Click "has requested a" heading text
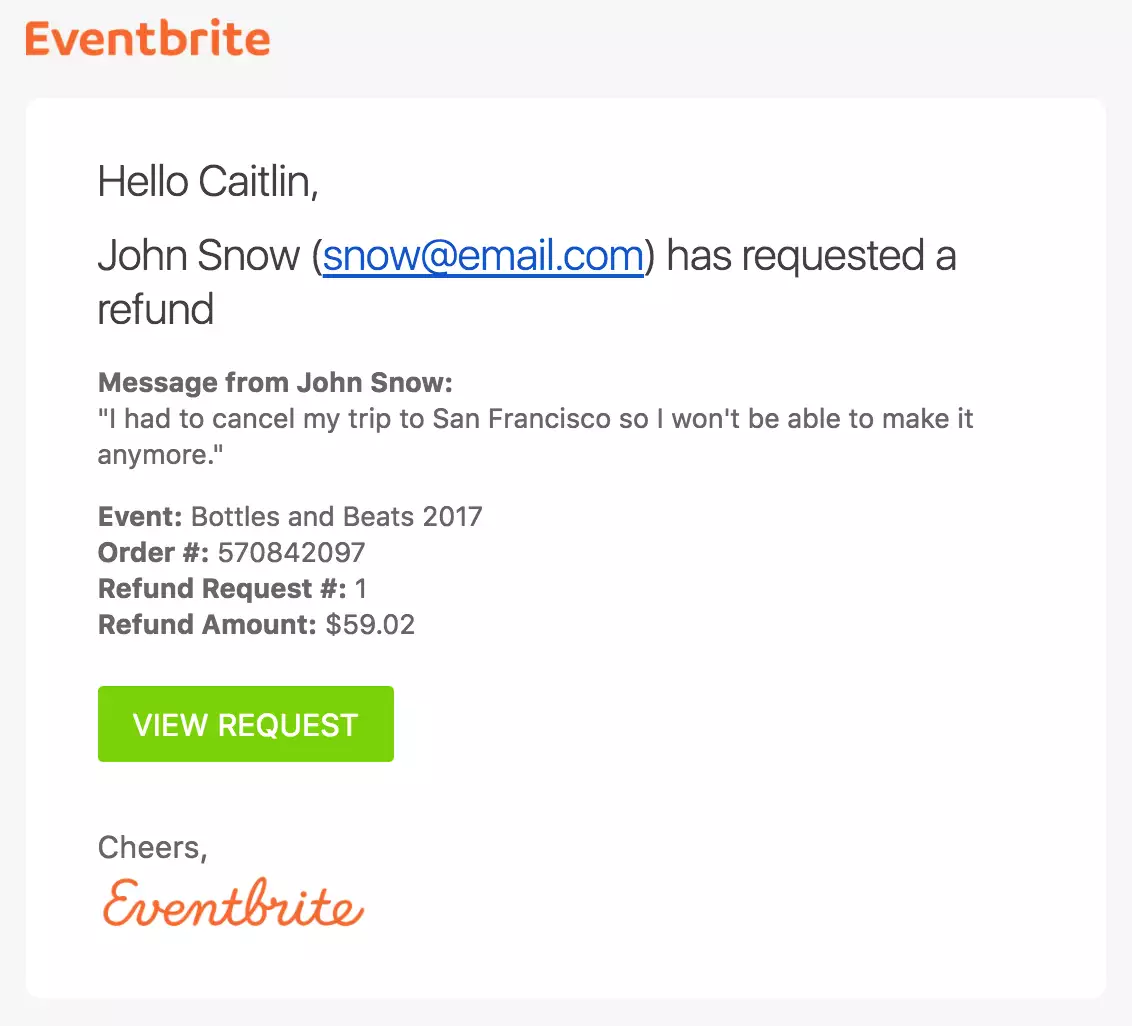This screenshot has height=1026, width=1132. 811,256
